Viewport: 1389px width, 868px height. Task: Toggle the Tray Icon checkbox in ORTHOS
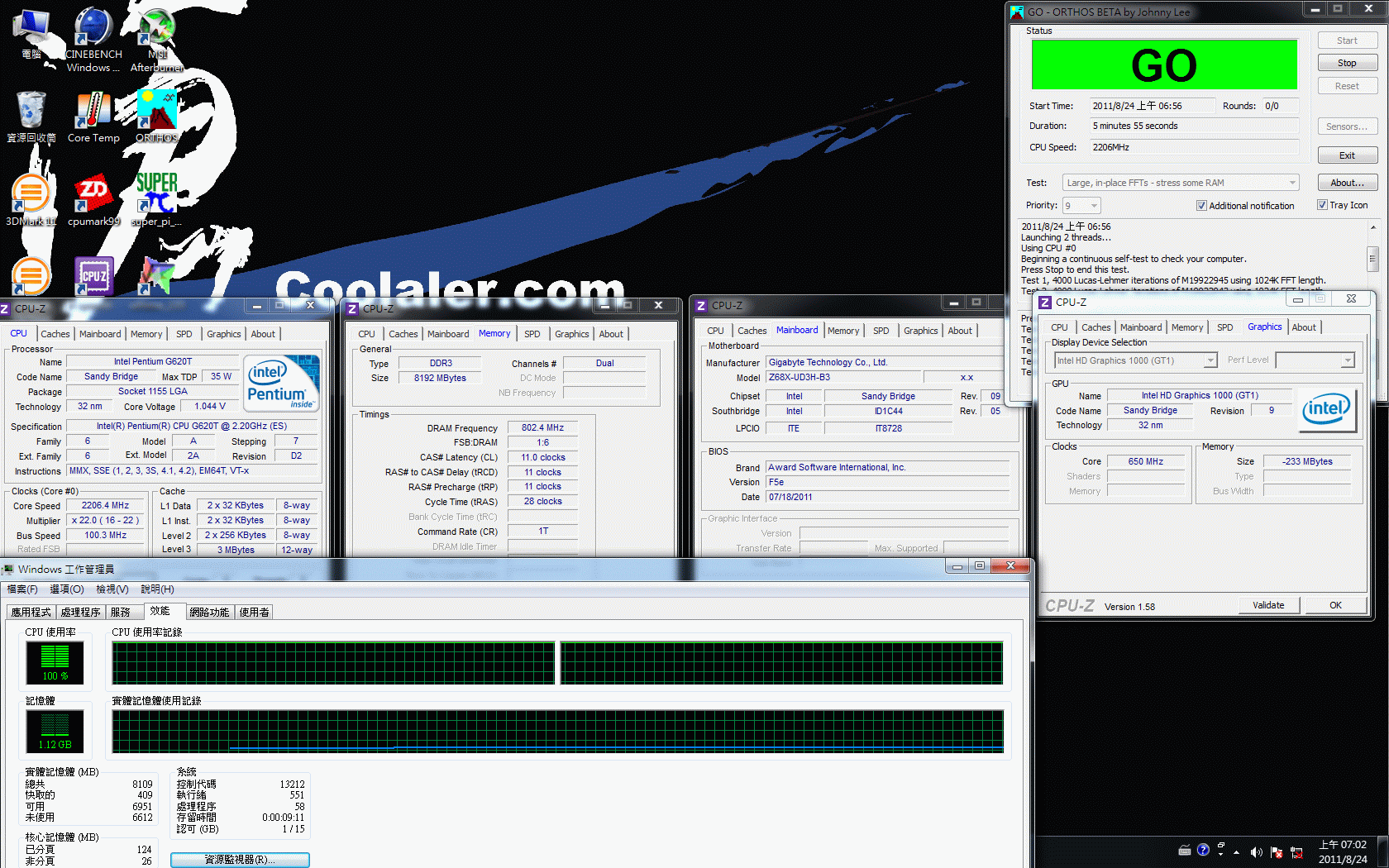[1322, 205]
